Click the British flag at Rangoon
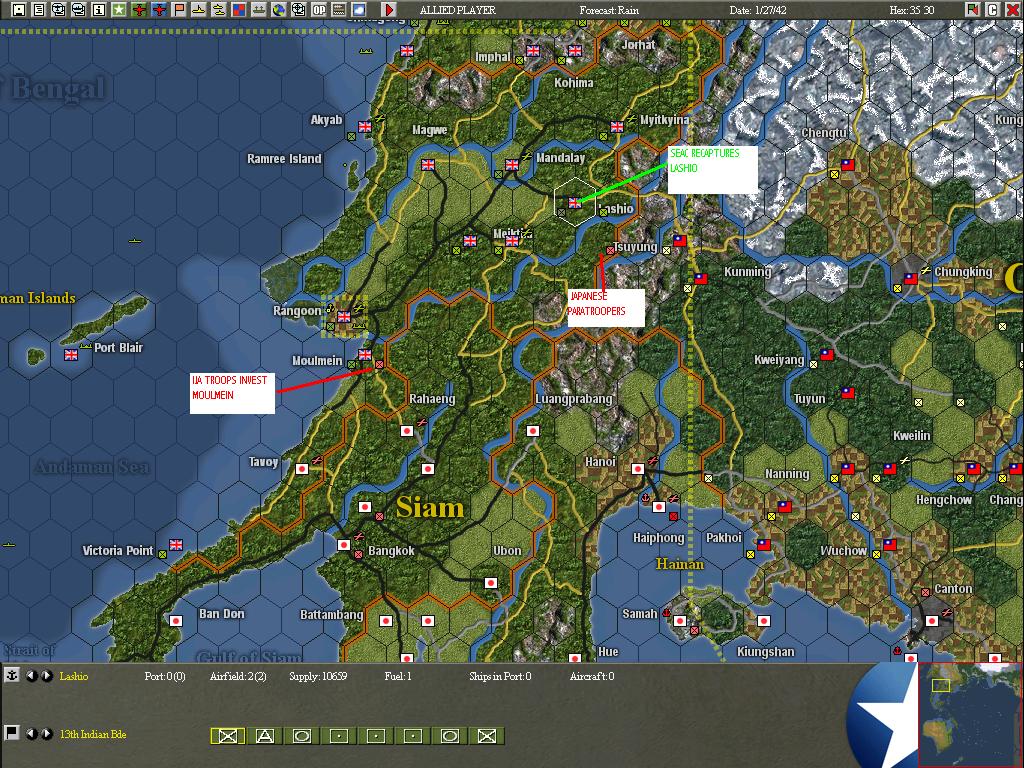This screenshot has height=768, width=1024. [344, 317]
